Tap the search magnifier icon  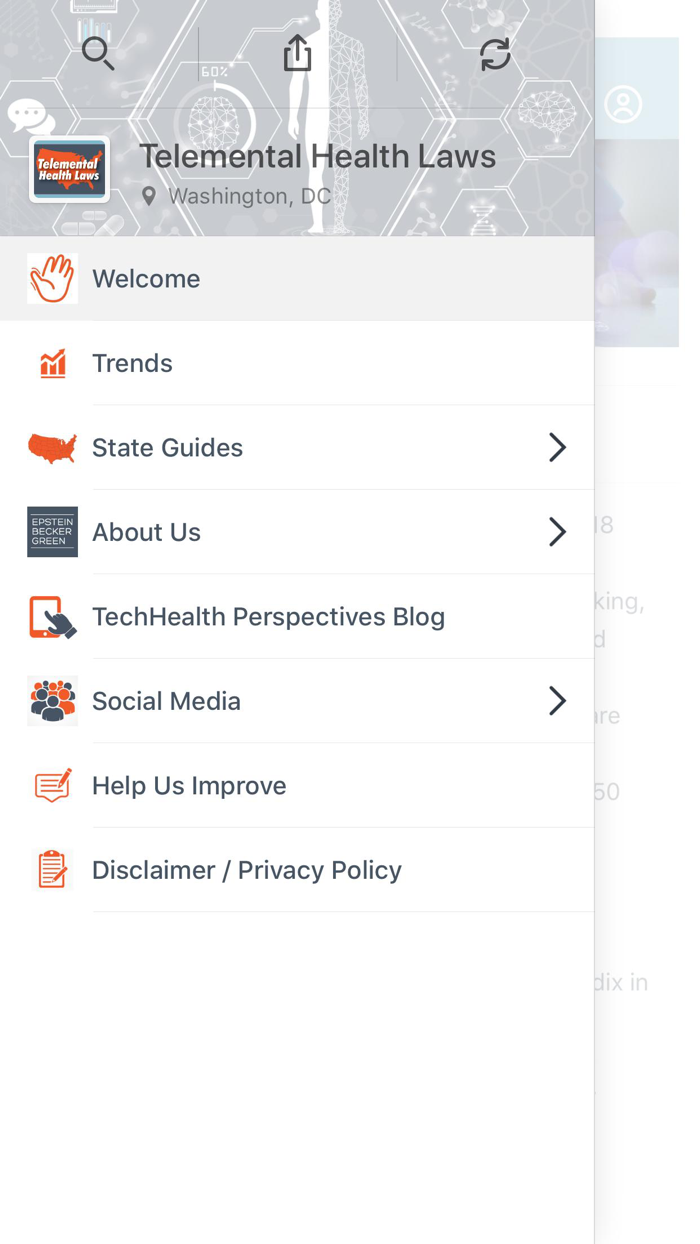click(98, 53)
